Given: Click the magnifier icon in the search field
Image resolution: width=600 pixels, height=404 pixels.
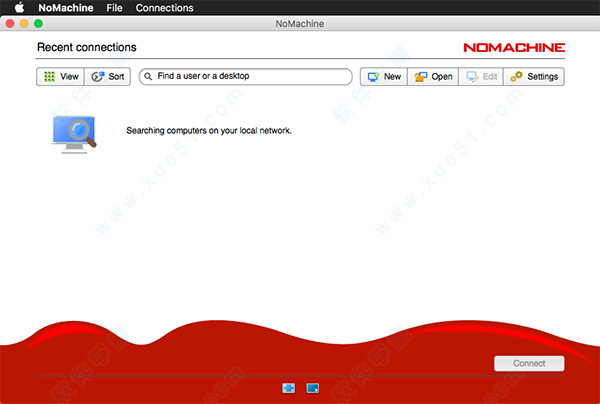Looking at the screenshot, I should coord(148,77).
